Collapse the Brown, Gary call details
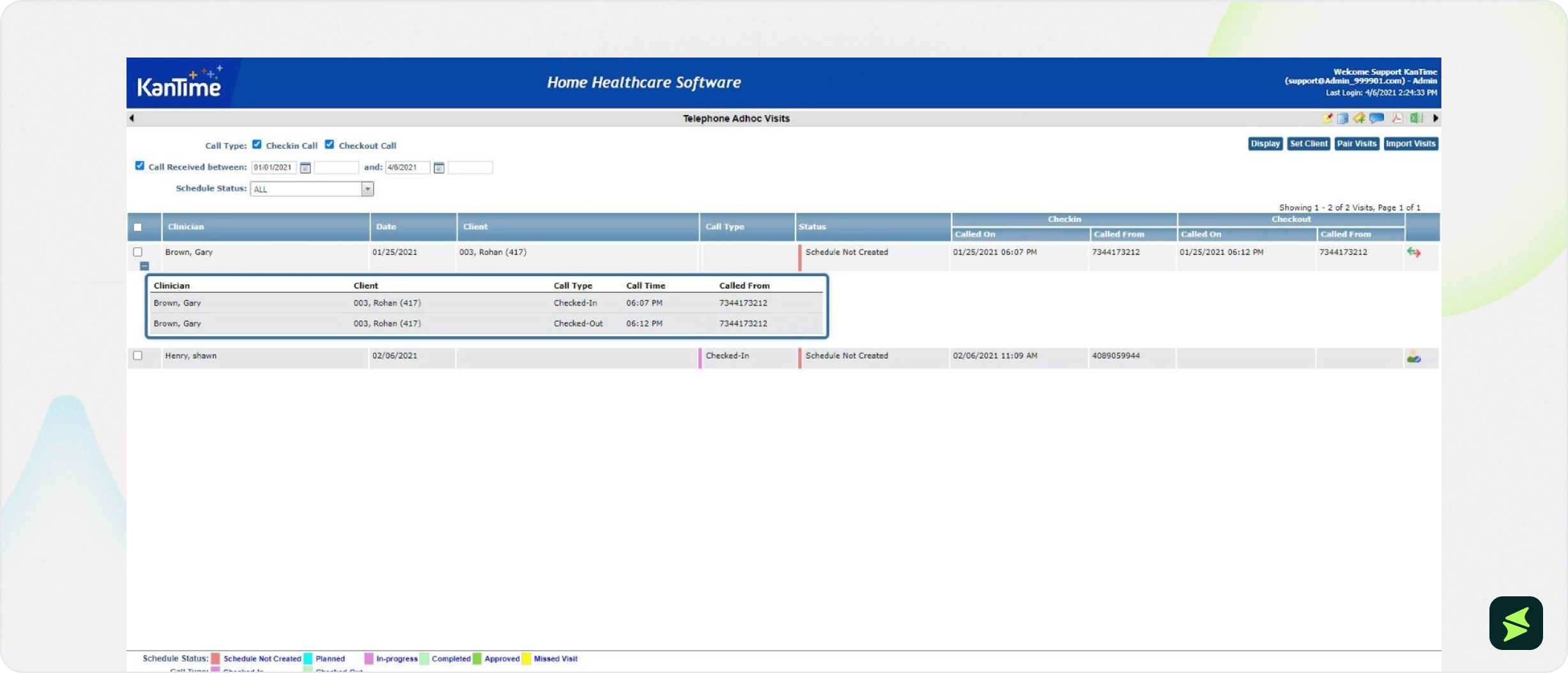 (144, 266)
